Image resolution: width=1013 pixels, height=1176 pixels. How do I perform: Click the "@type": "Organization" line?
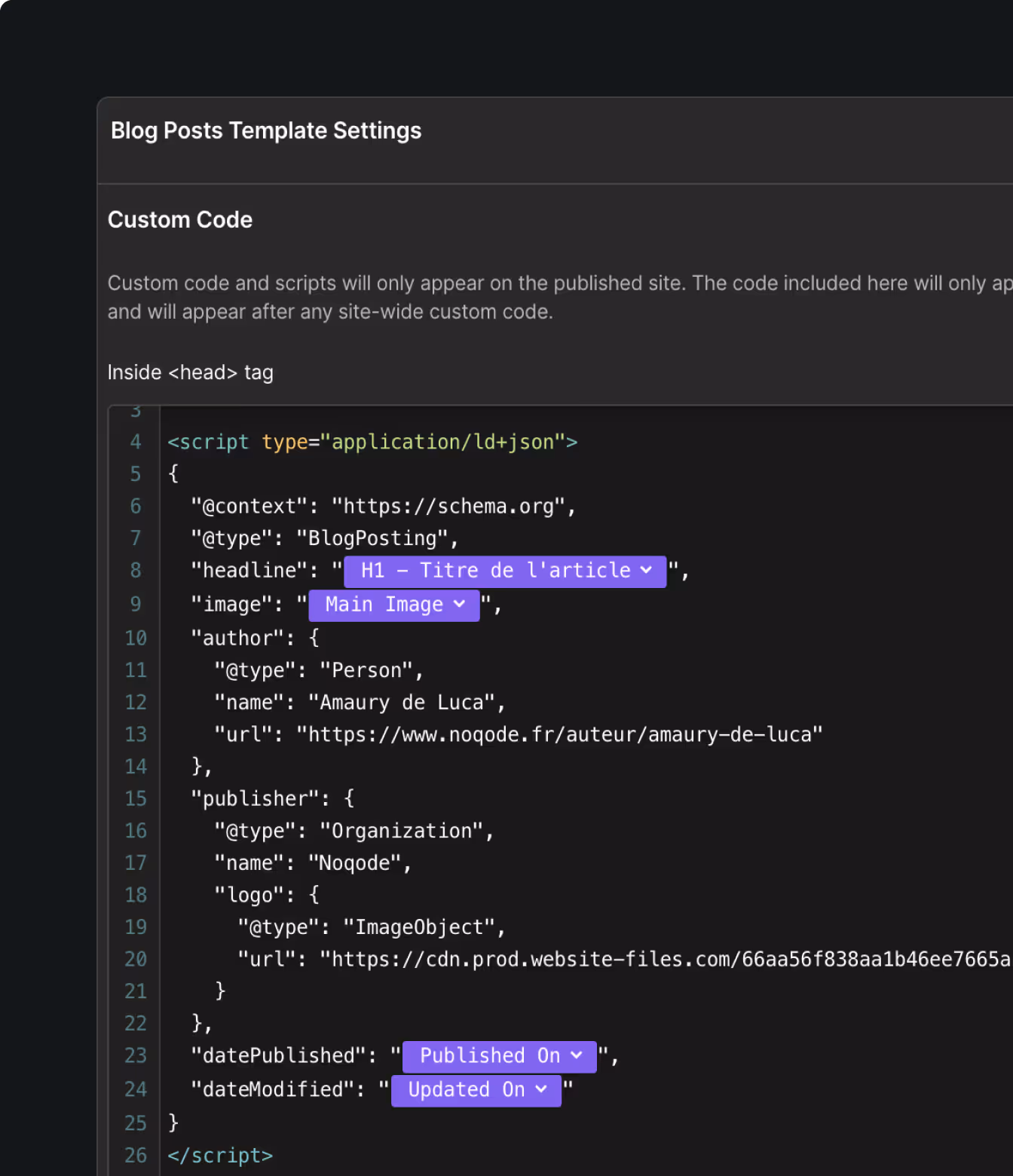tap(354, 831)
